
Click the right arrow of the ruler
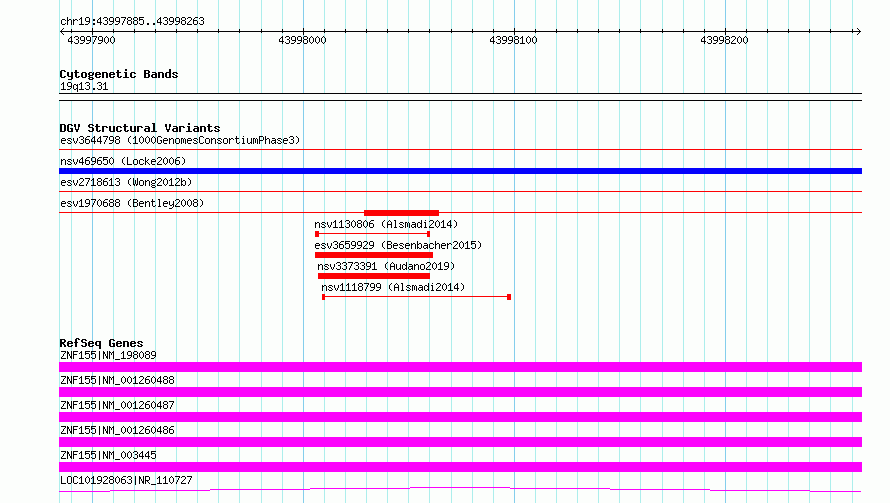858,31
